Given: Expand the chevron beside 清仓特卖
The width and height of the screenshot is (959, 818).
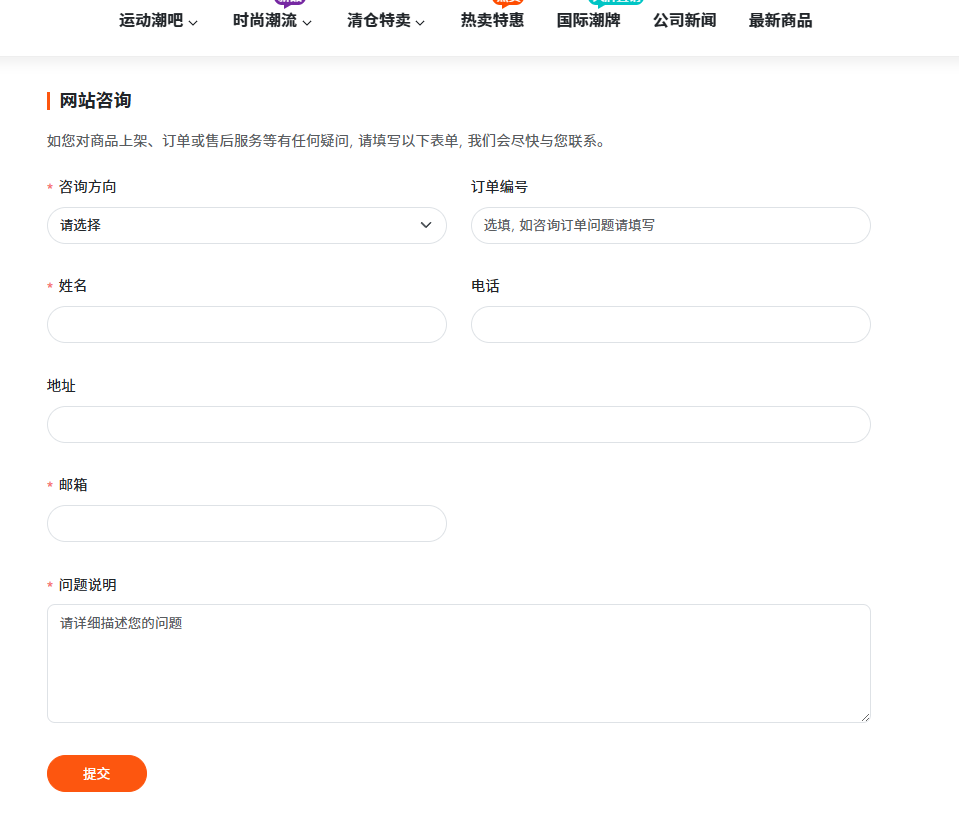Looking at the screenshot, I should point(420,23).
